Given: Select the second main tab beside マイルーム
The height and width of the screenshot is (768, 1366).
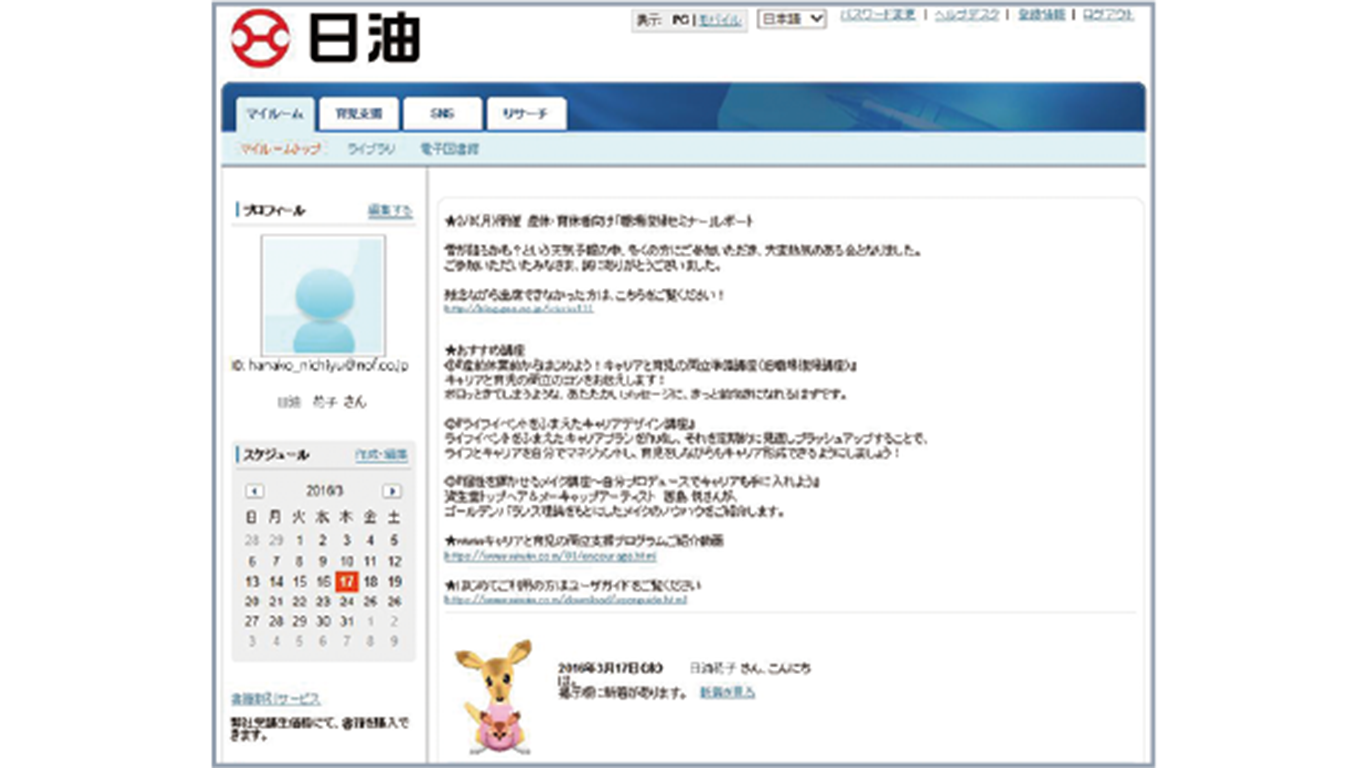Looking at the screenshot, I should [x=358, y=114].
